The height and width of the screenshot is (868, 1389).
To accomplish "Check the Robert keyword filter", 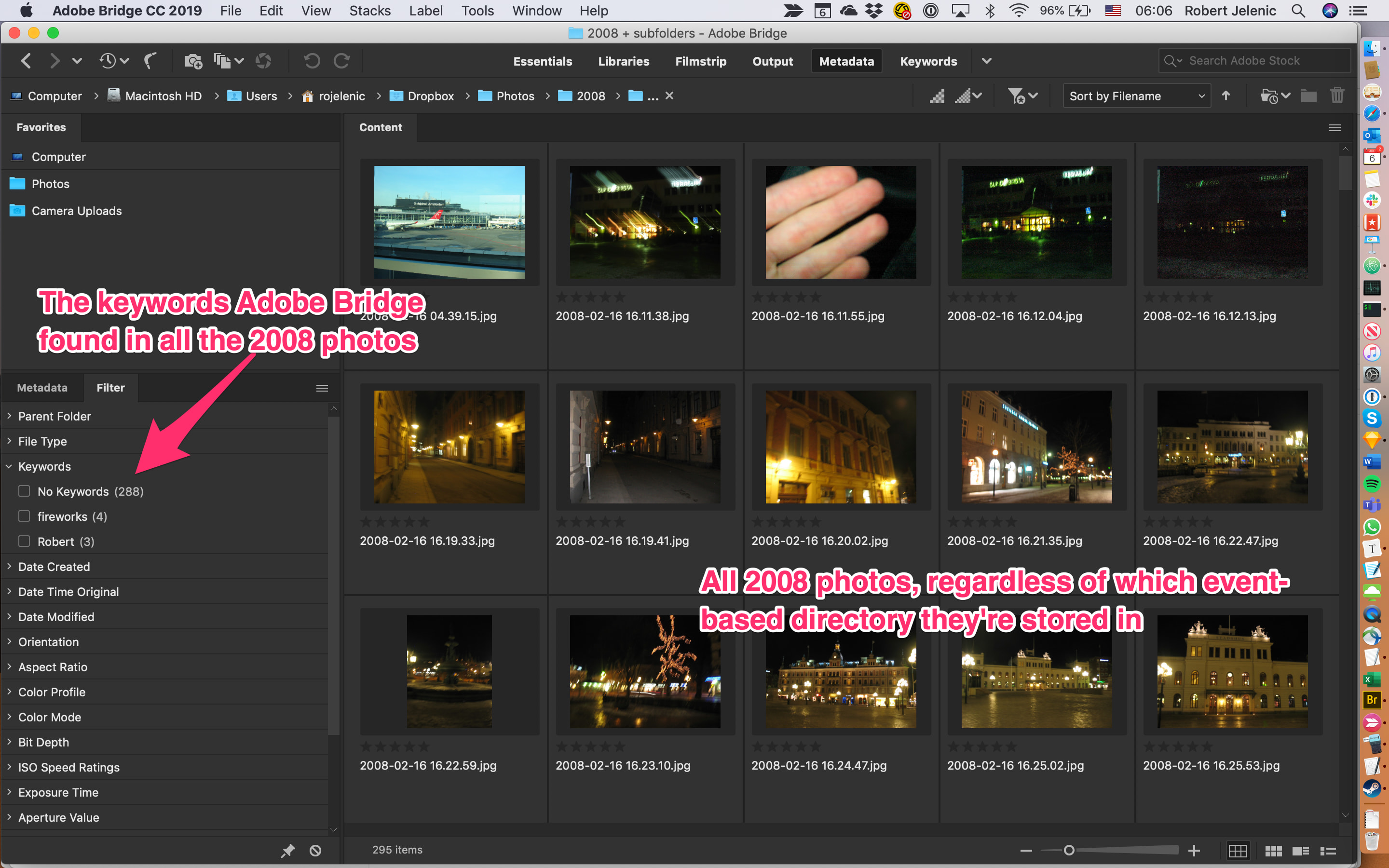I will 24,541.
